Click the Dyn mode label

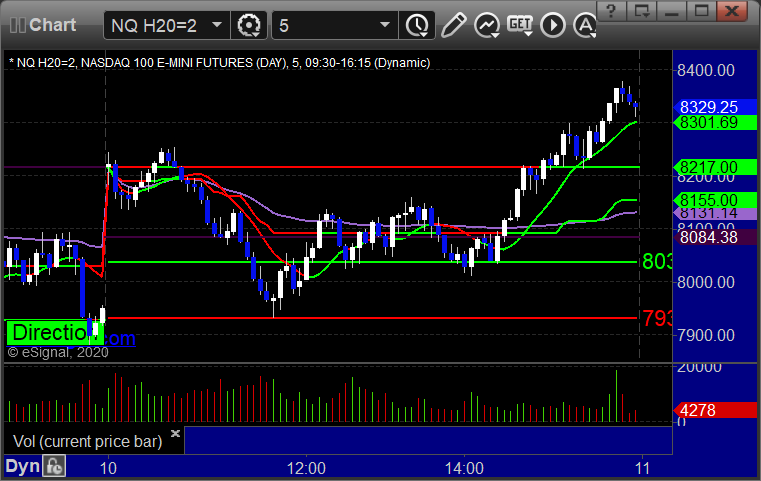click(x=22, y=466)
